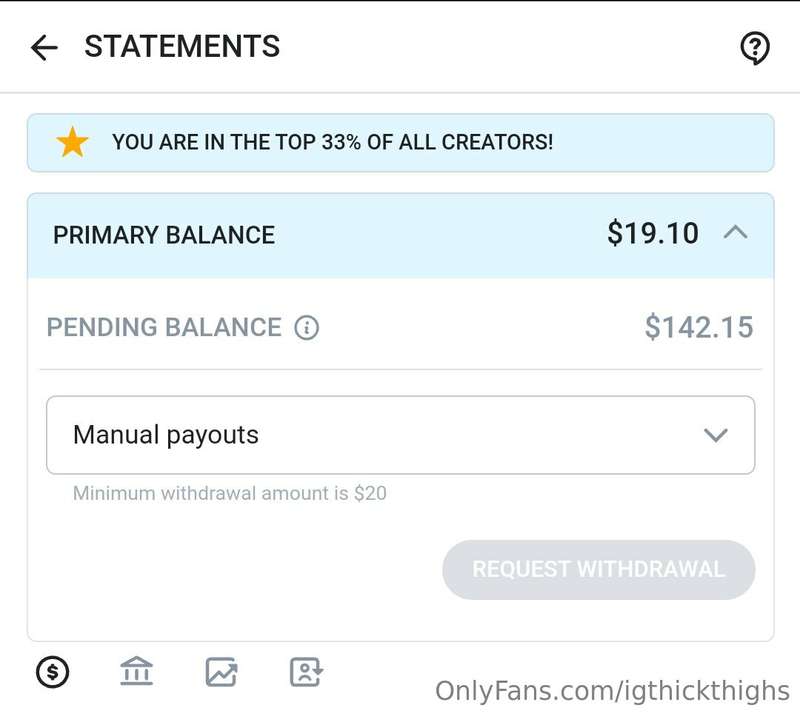
Task: Click the Request Withdrawal button
Action: (598, 569)
